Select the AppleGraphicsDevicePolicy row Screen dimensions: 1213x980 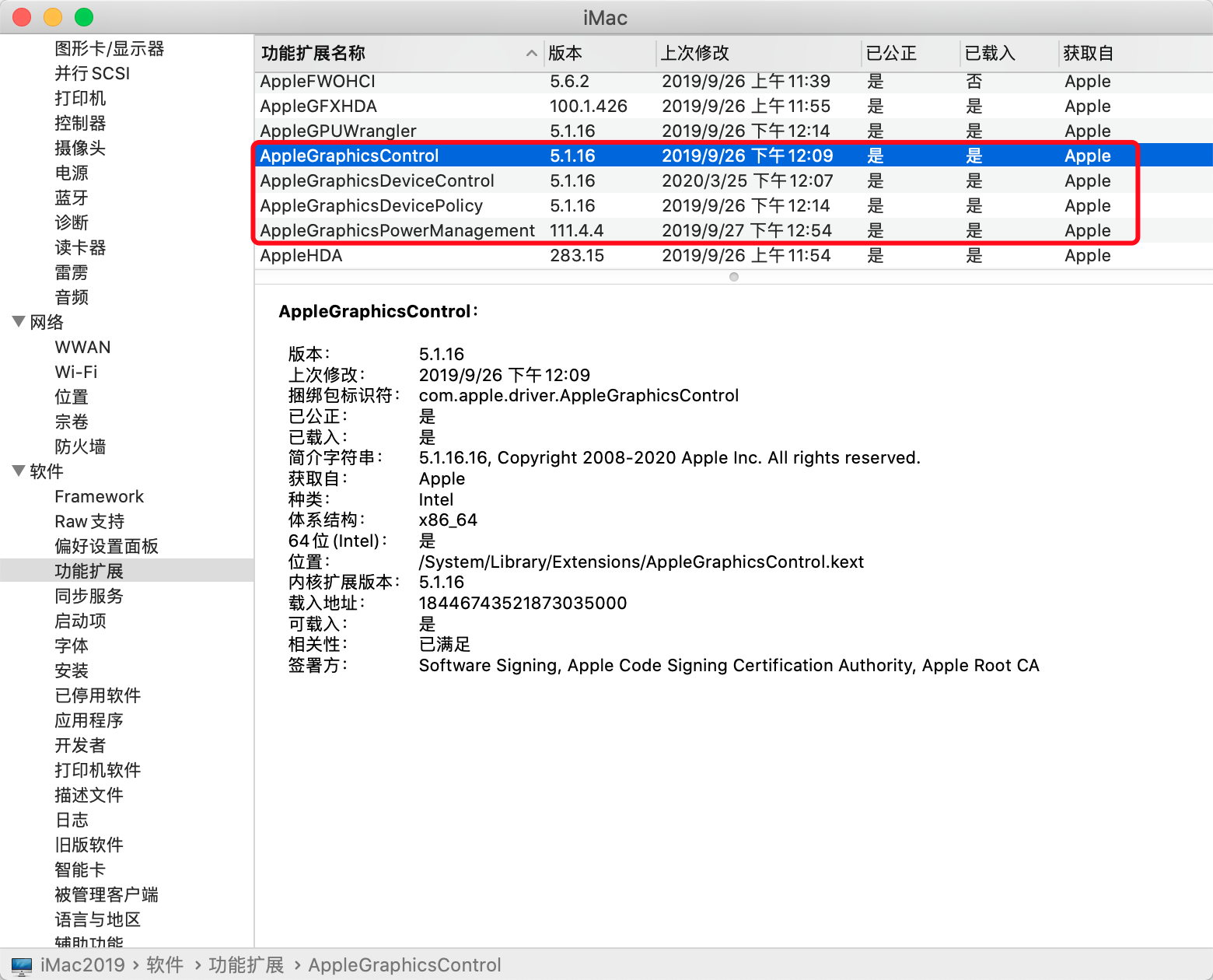733,205
